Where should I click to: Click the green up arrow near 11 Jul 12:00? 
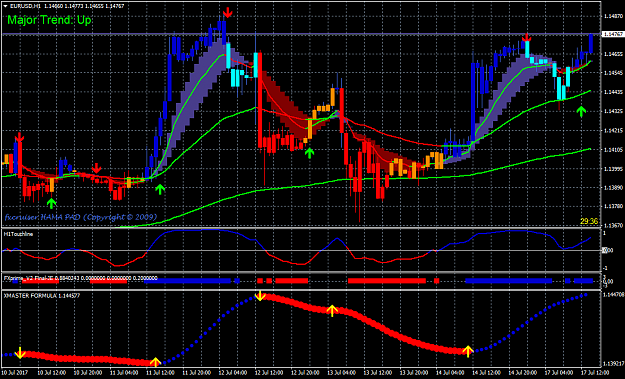pyautogui.click(x=160, y=189)
